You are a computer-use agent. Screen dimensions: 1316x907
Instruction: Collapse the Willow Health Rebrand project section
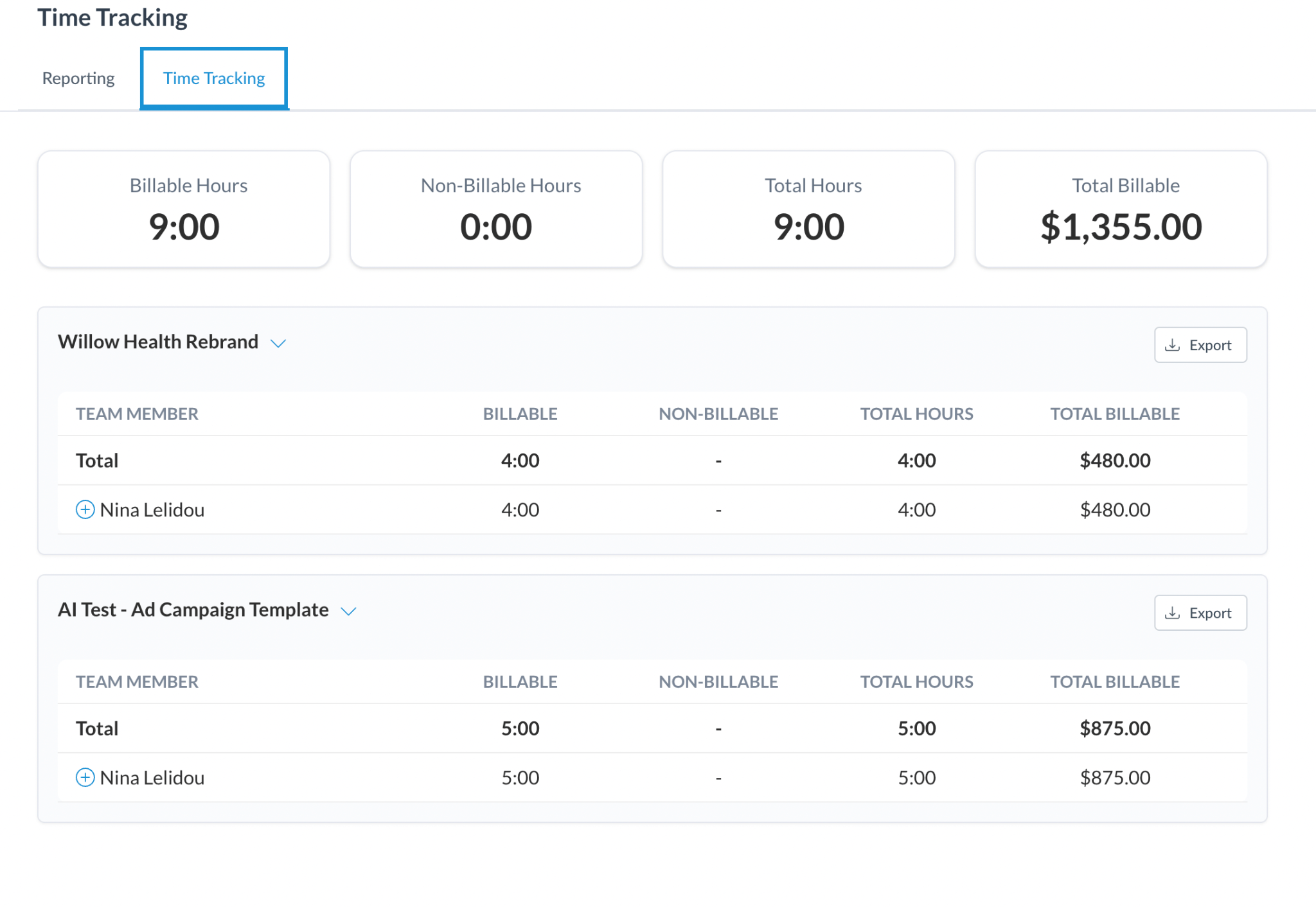coord(279,344)
